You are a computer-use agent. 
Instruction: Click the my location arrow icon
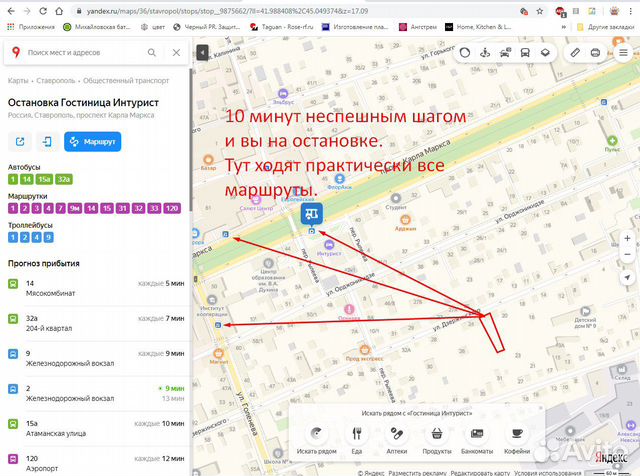627,277
